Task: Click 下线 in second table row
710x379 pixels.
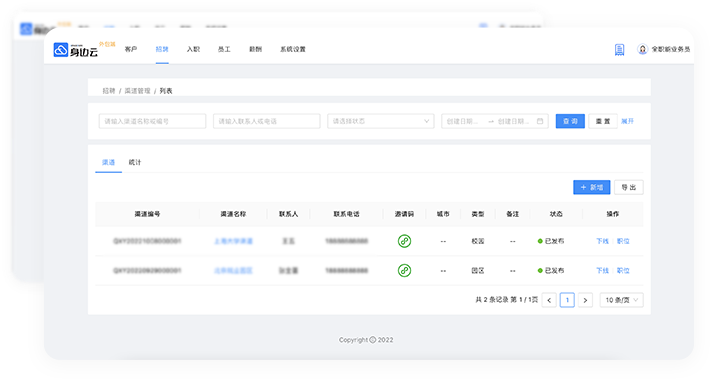Action: point(602,271)
